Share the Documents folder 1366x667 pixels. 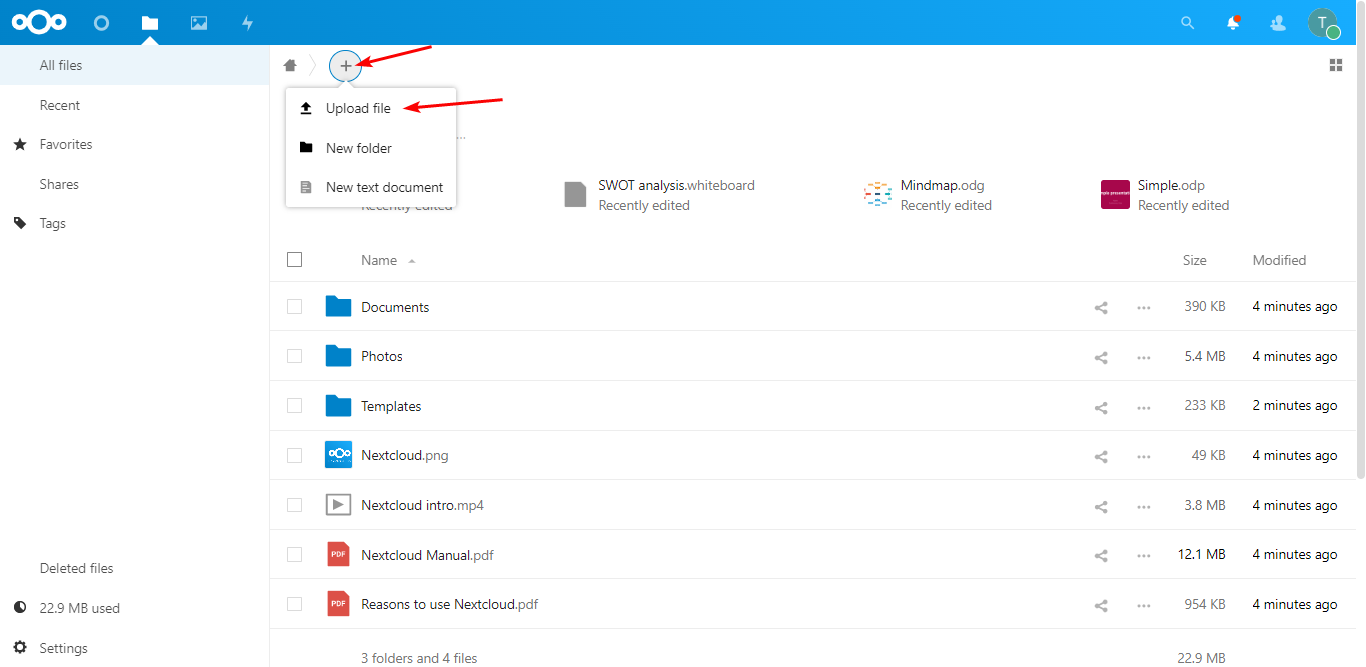1101,307
